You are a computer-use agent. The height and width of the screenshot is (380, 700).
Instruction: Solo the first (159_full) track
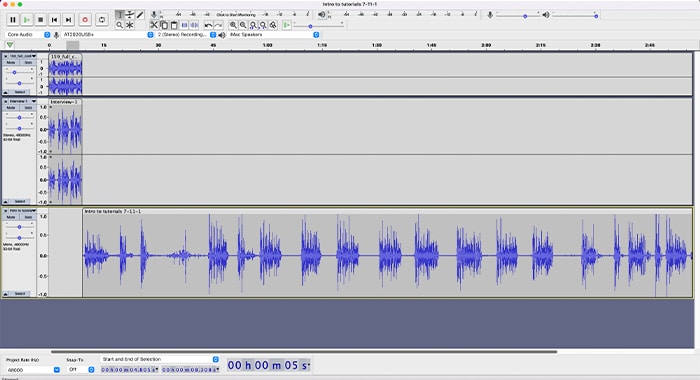pyautogui.click(x=28, y=63)
